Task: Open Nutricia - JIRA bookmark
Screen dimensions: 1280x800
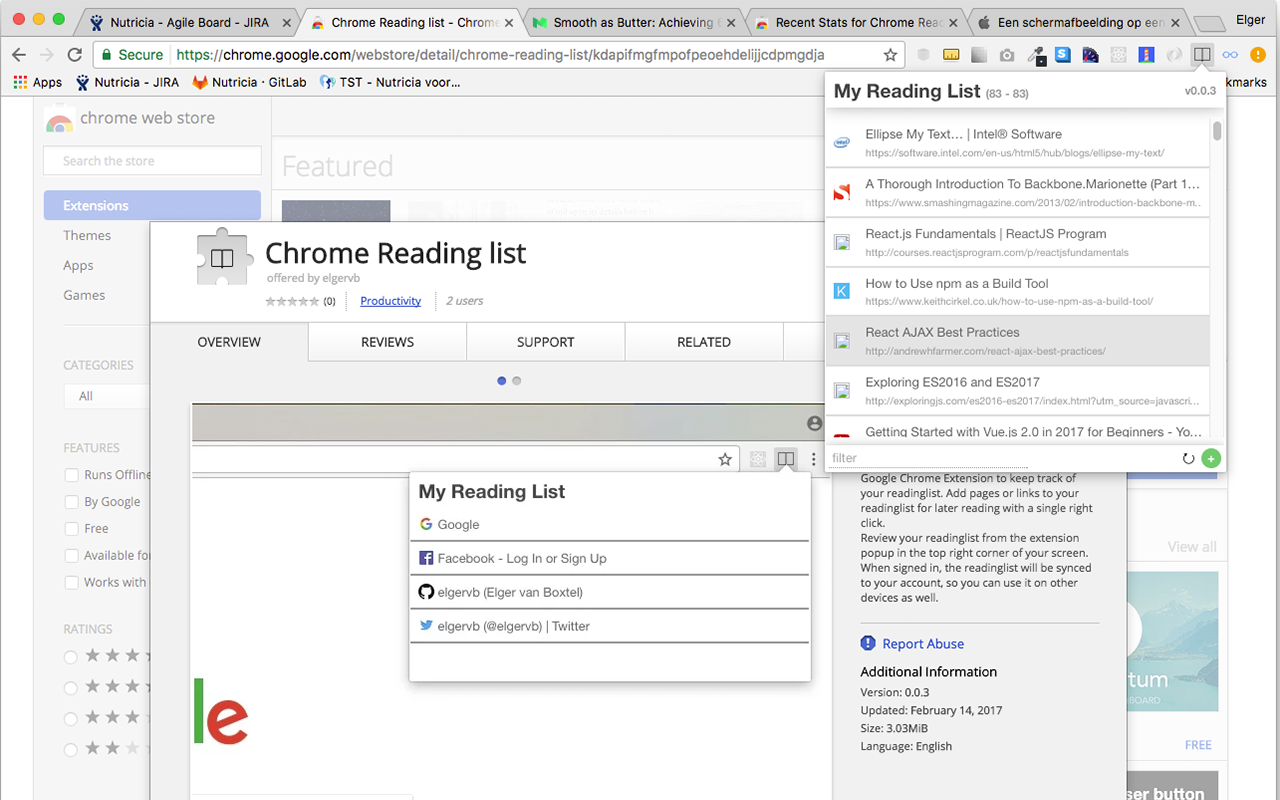Action: [127, 82]
